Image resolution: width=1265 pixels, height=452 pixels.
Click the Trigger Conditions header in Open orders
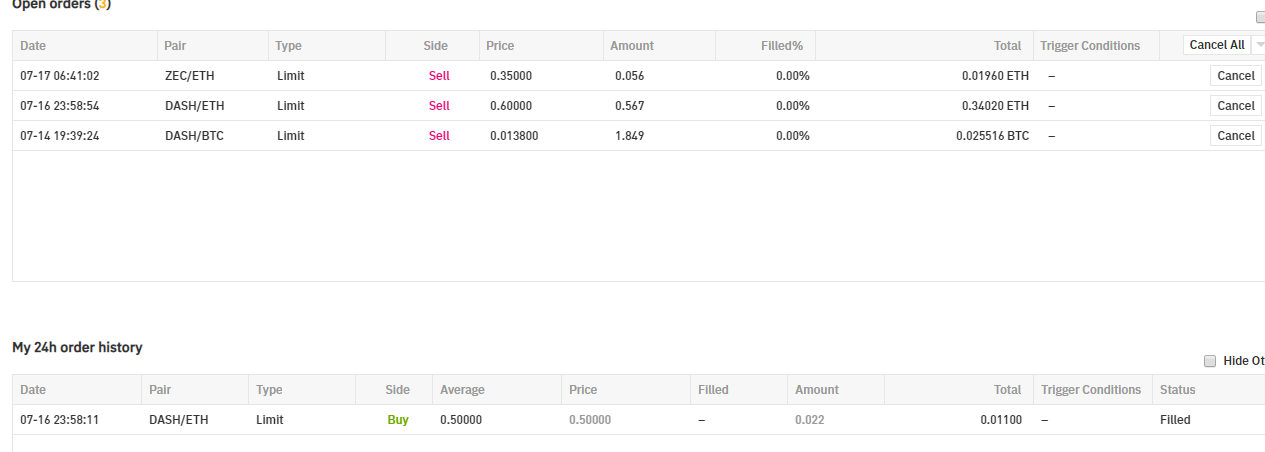(x=1089, y=46)
